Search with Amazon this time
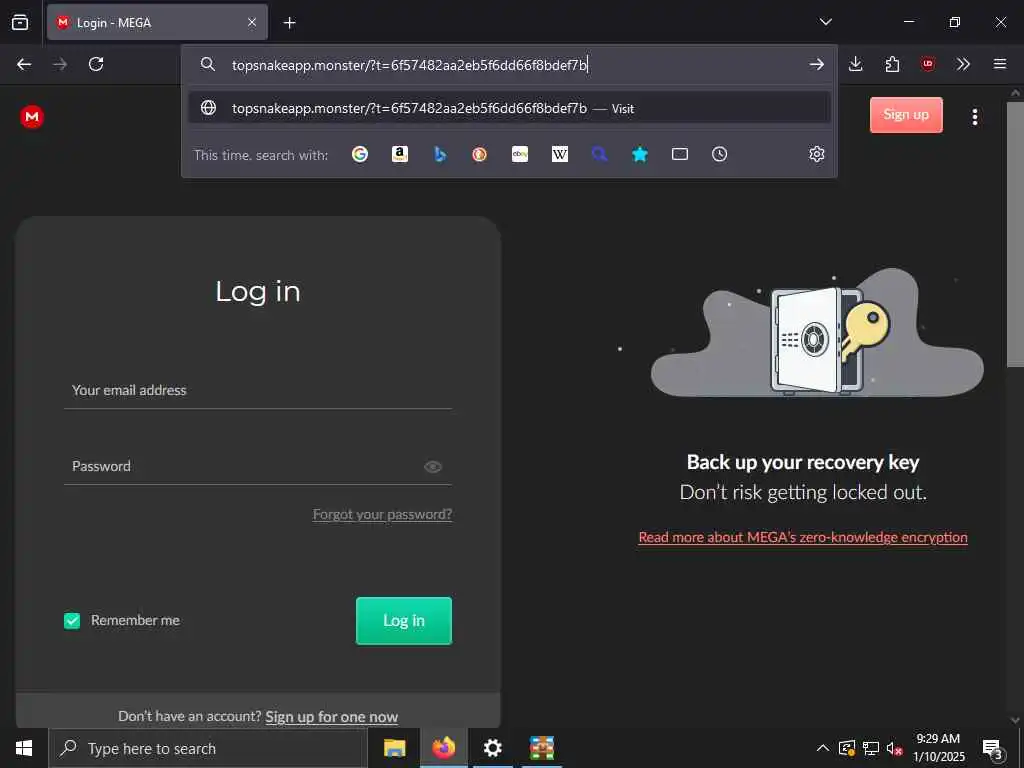The height and width of the screenshot is (768, 1024). pos(400,154)
